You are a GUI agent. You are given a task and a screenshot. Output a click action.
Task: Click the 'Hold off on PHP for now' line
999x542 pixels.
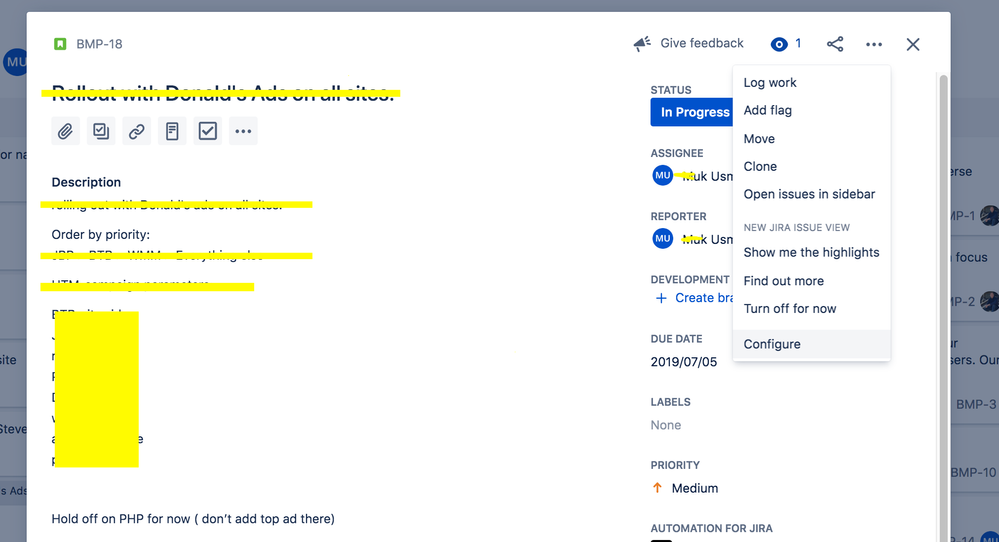(x=193, y=518)
